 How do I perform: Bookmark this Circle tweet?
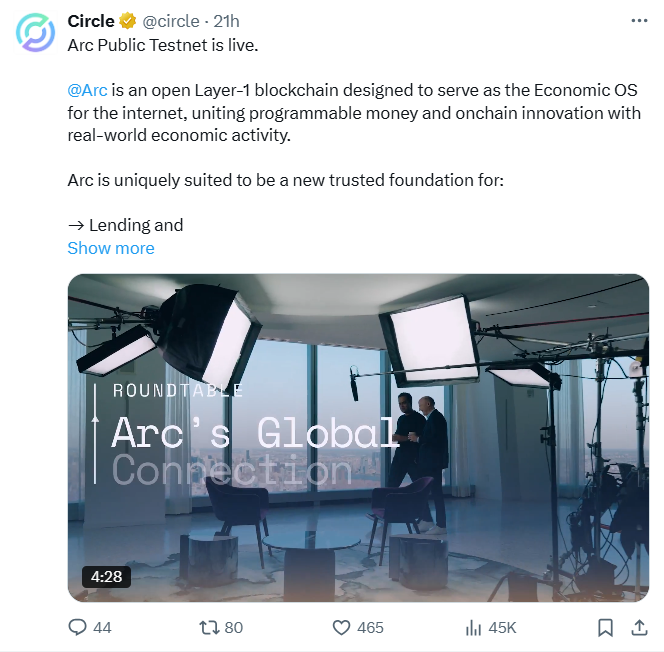605,627
